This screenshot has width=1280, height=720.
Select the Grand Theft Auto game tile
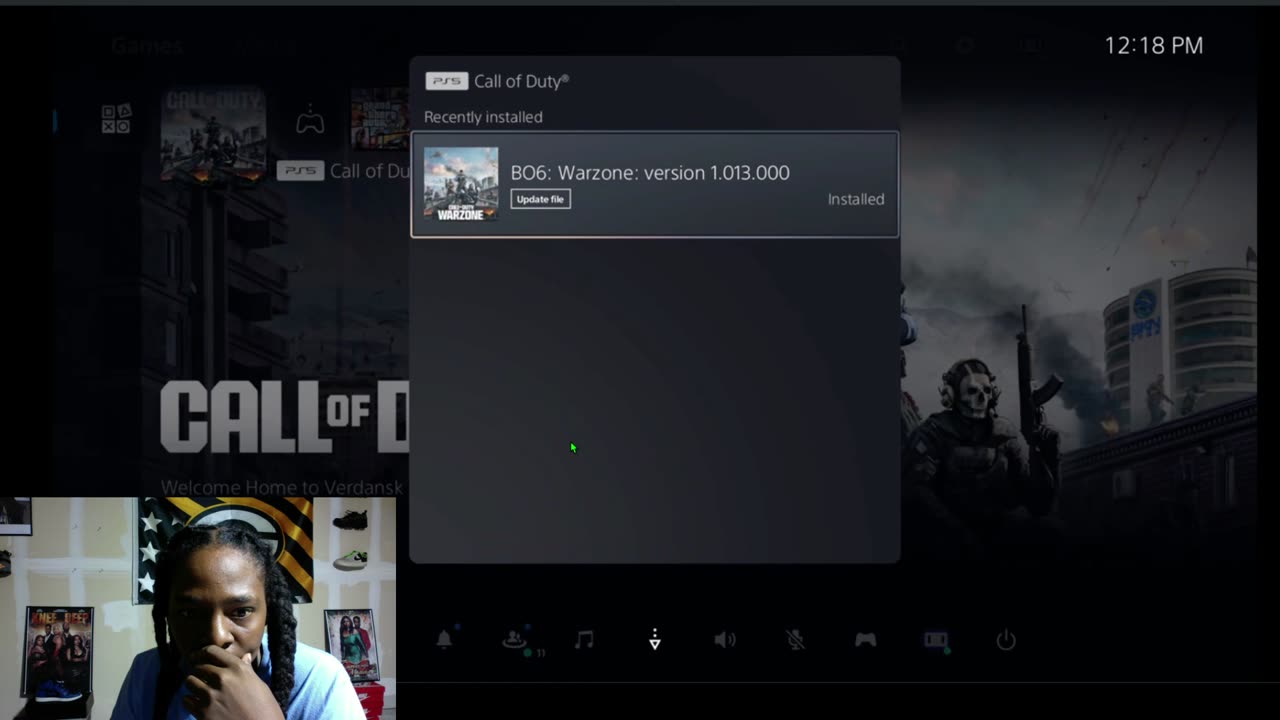[x=380, y=119]
